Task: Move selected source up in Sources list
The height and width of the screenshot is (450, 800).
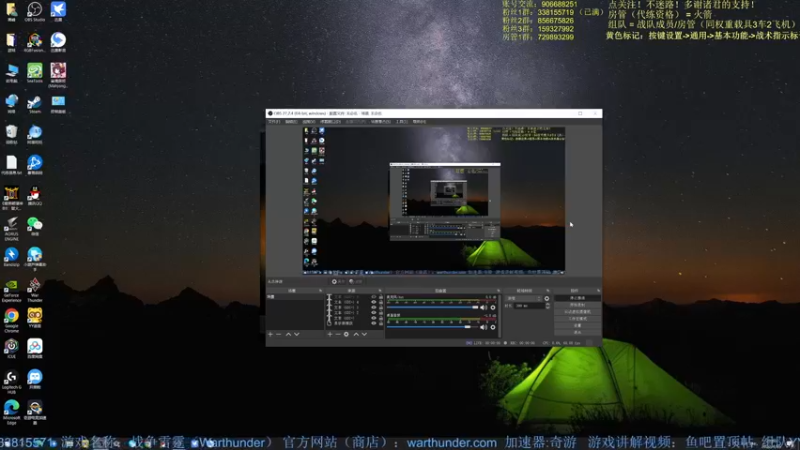Action: 356,334
